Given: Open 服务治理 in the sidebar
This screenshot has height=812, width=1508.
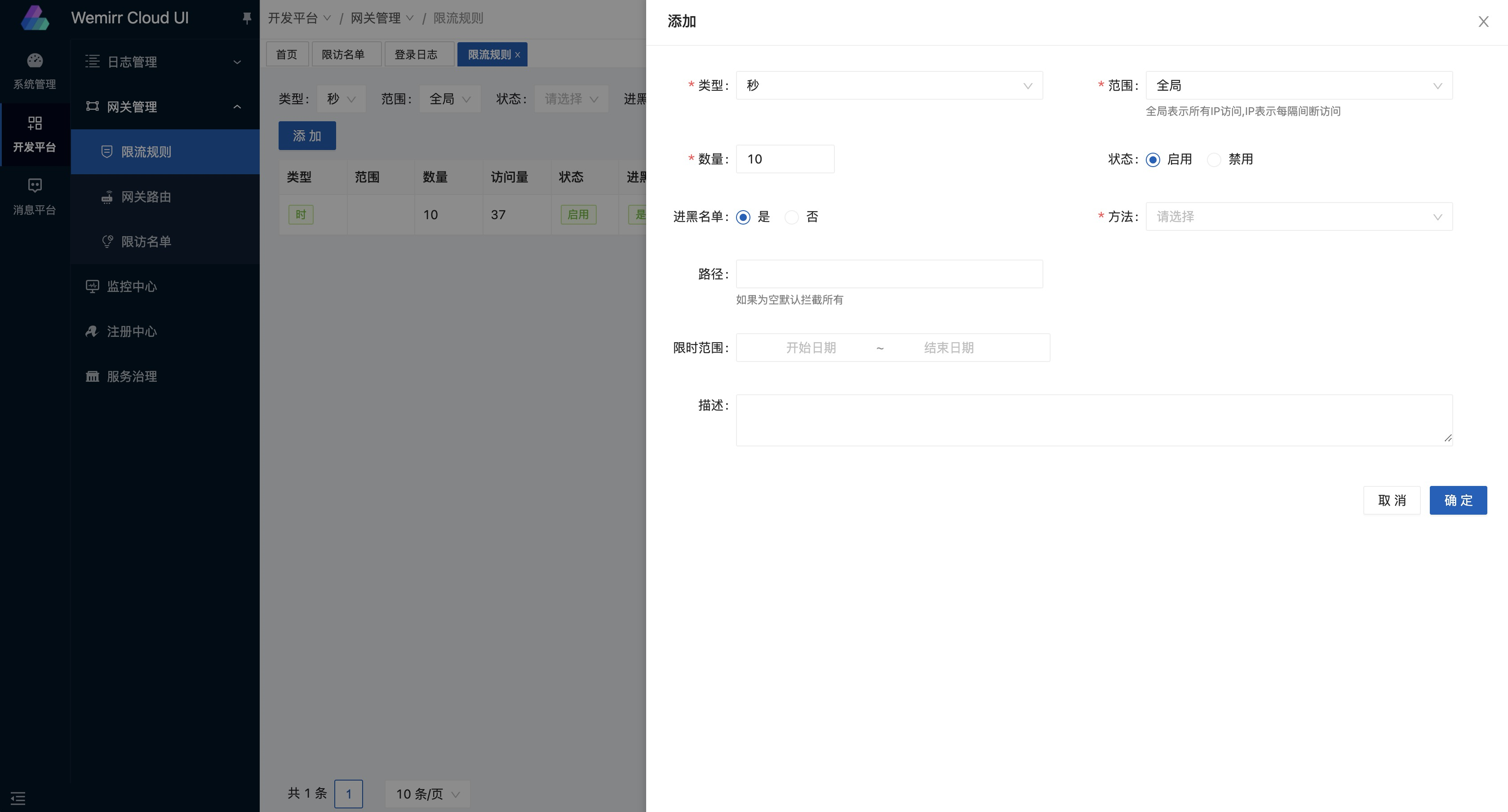Looking at the screenshot, I should [132, 376].
